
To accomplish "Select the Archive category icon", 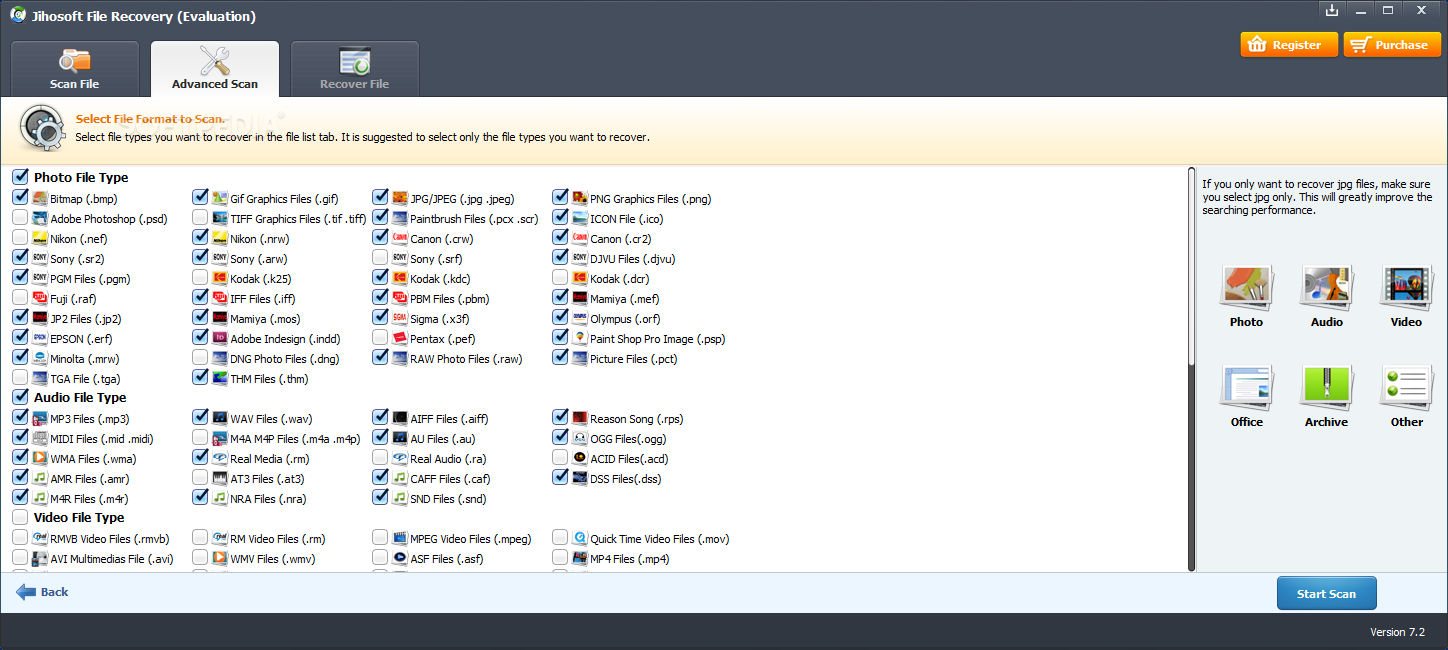I will (x=1326, y=388).
